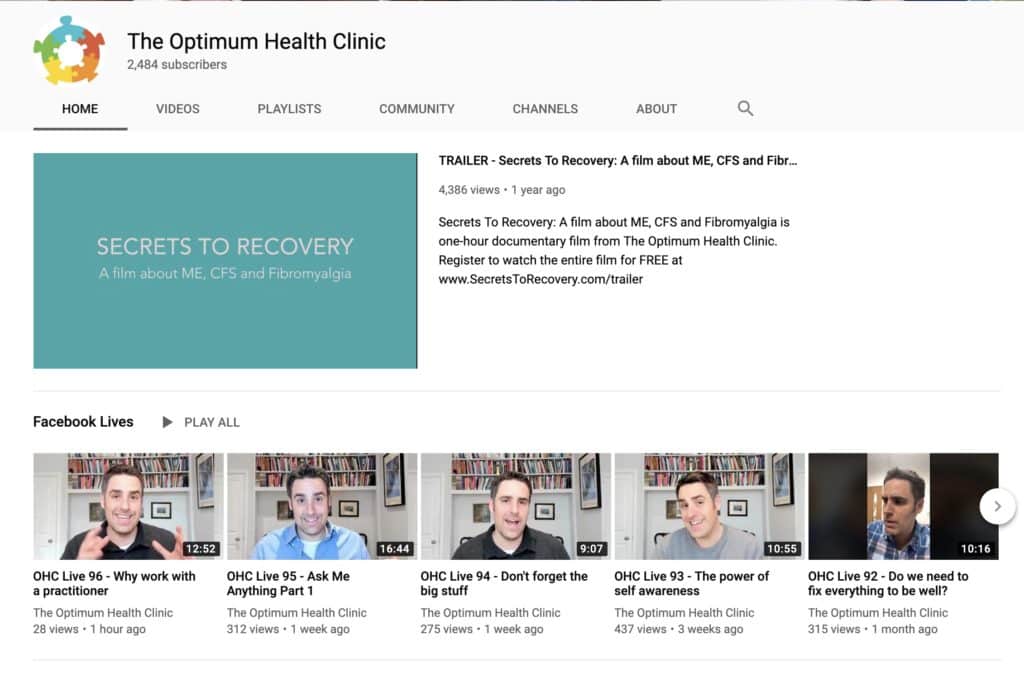Open the Channels tab
This screenshot has width=1024, height=683.
[x=545, y=109]
